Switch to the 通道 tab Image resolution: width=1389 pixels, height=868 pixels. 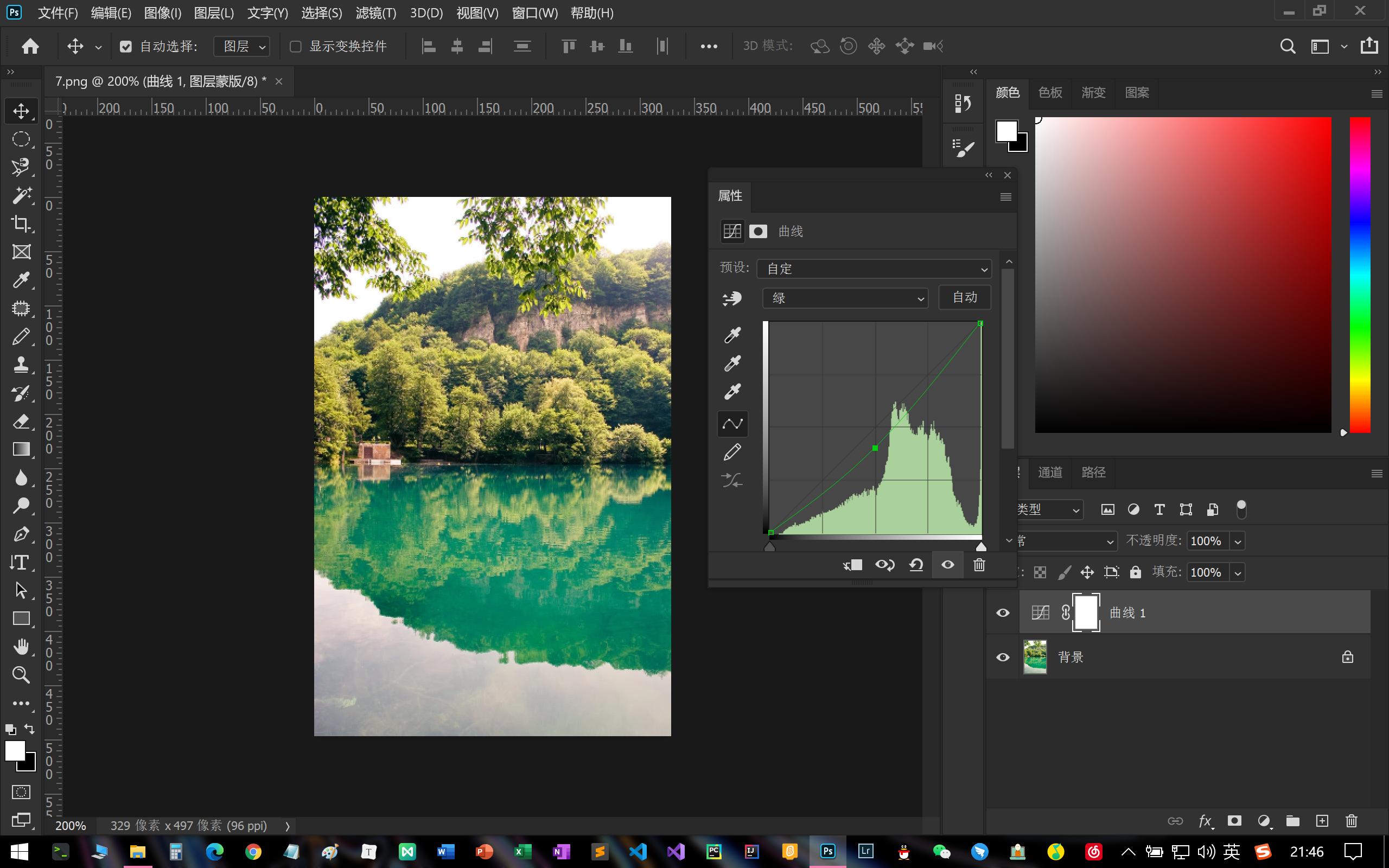tap(1050, 473)
